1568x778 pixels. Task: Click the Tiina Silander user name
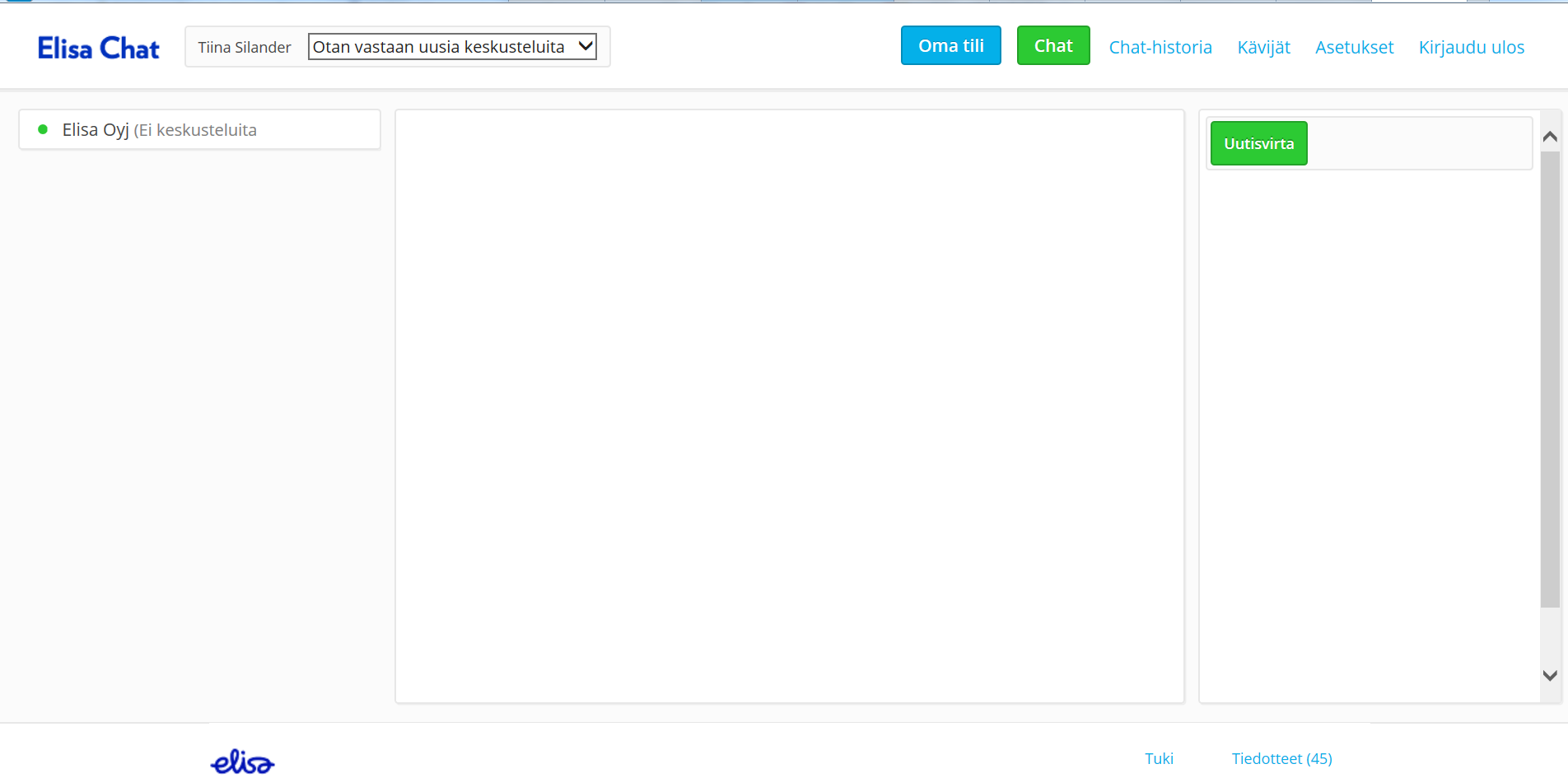[245, 47]
